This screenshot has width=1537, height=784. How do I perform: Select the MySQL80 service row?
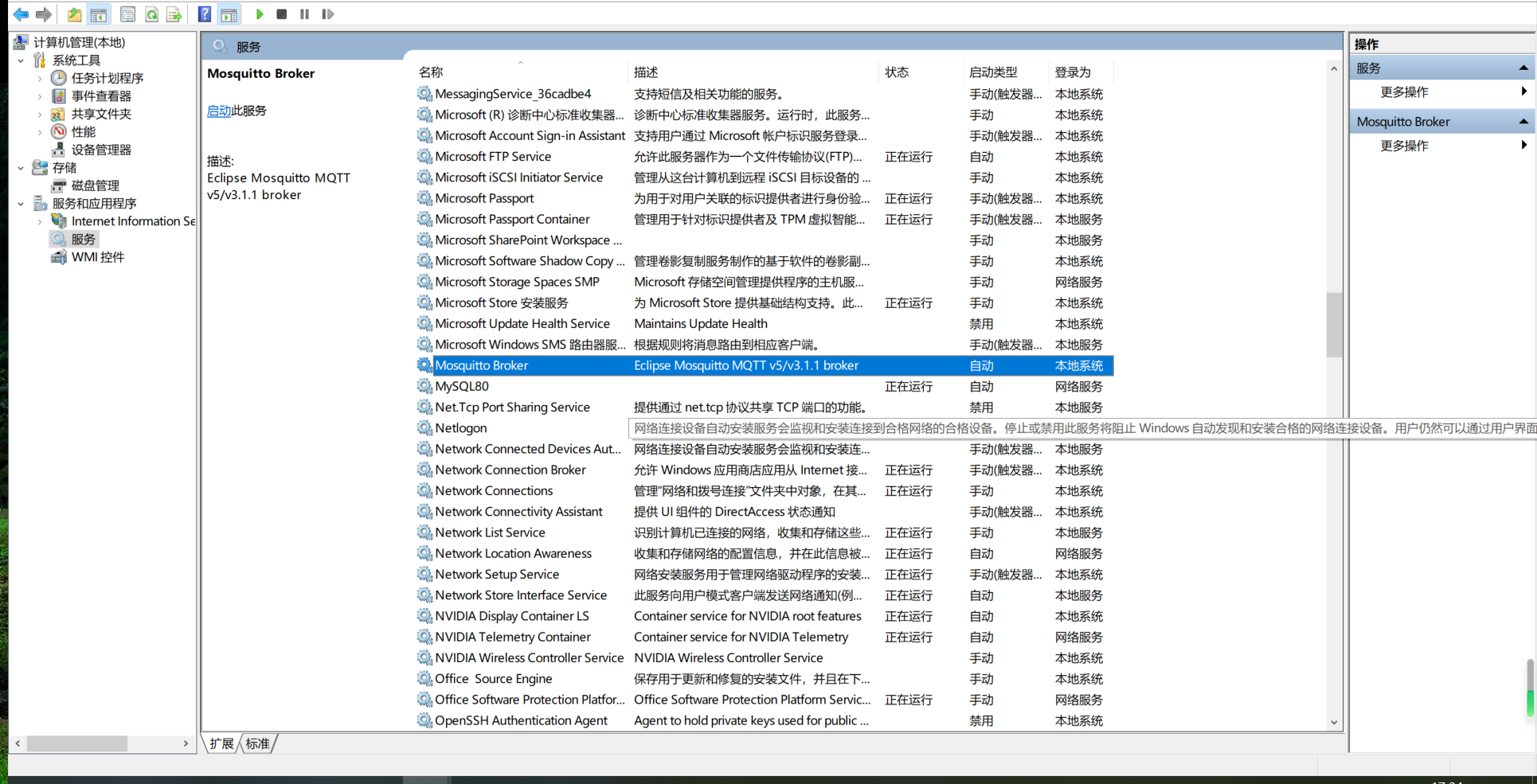[763, 386]
